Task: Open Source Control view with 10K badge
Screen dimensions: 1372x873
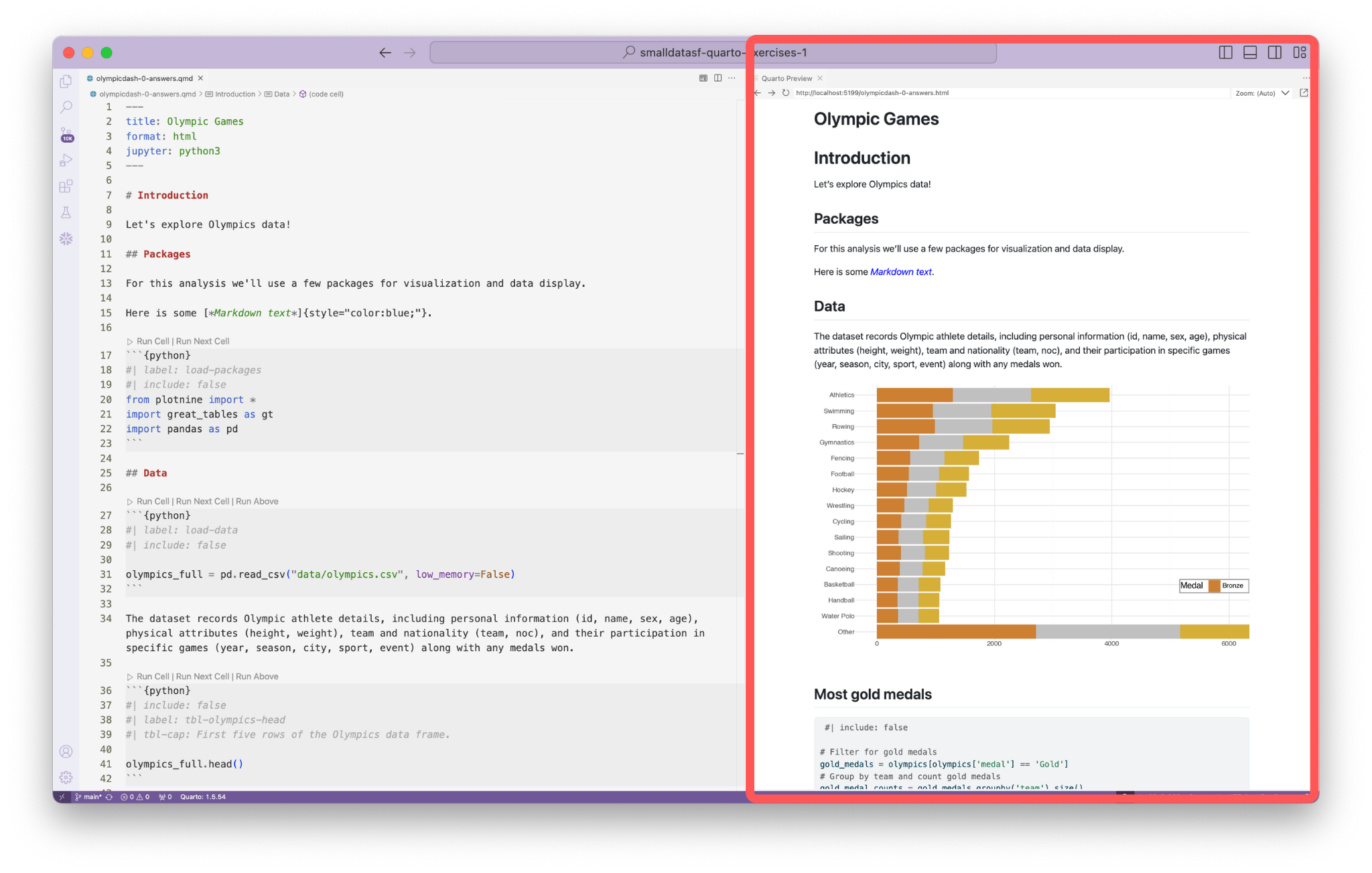Action: coord(66,134)
